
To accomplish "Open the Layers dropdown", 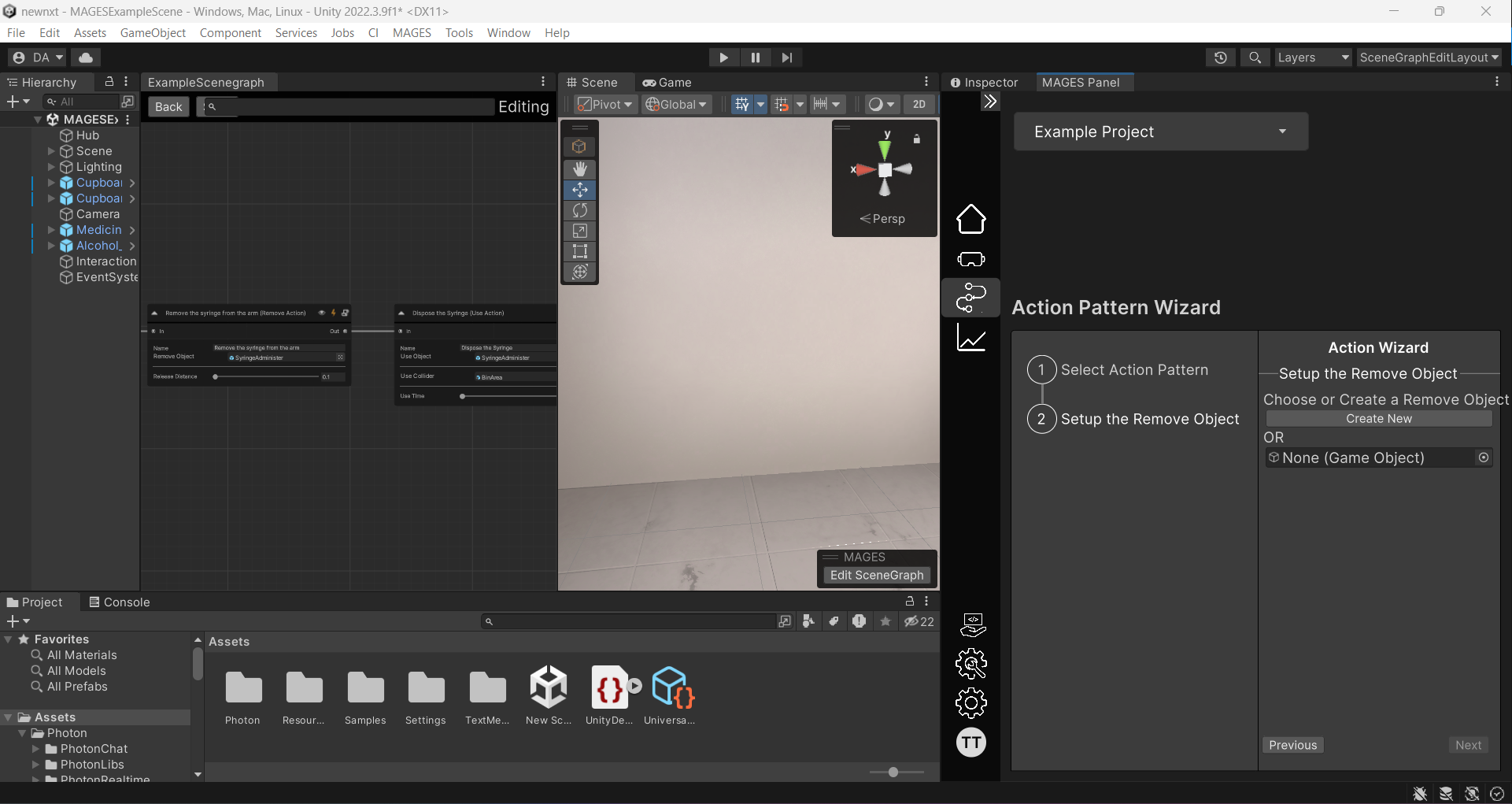I will coord(1313,57).
